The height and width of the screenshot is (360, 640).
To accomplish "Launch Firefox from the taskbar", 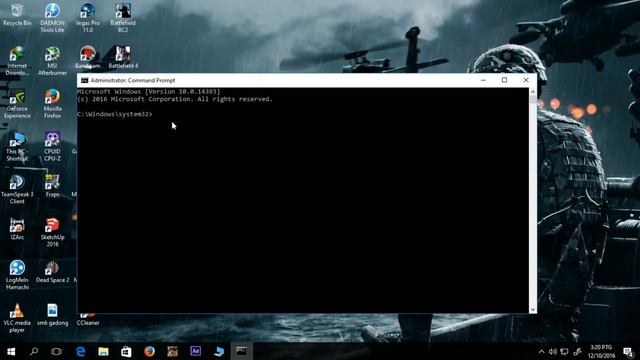I will tap(149, 351).
